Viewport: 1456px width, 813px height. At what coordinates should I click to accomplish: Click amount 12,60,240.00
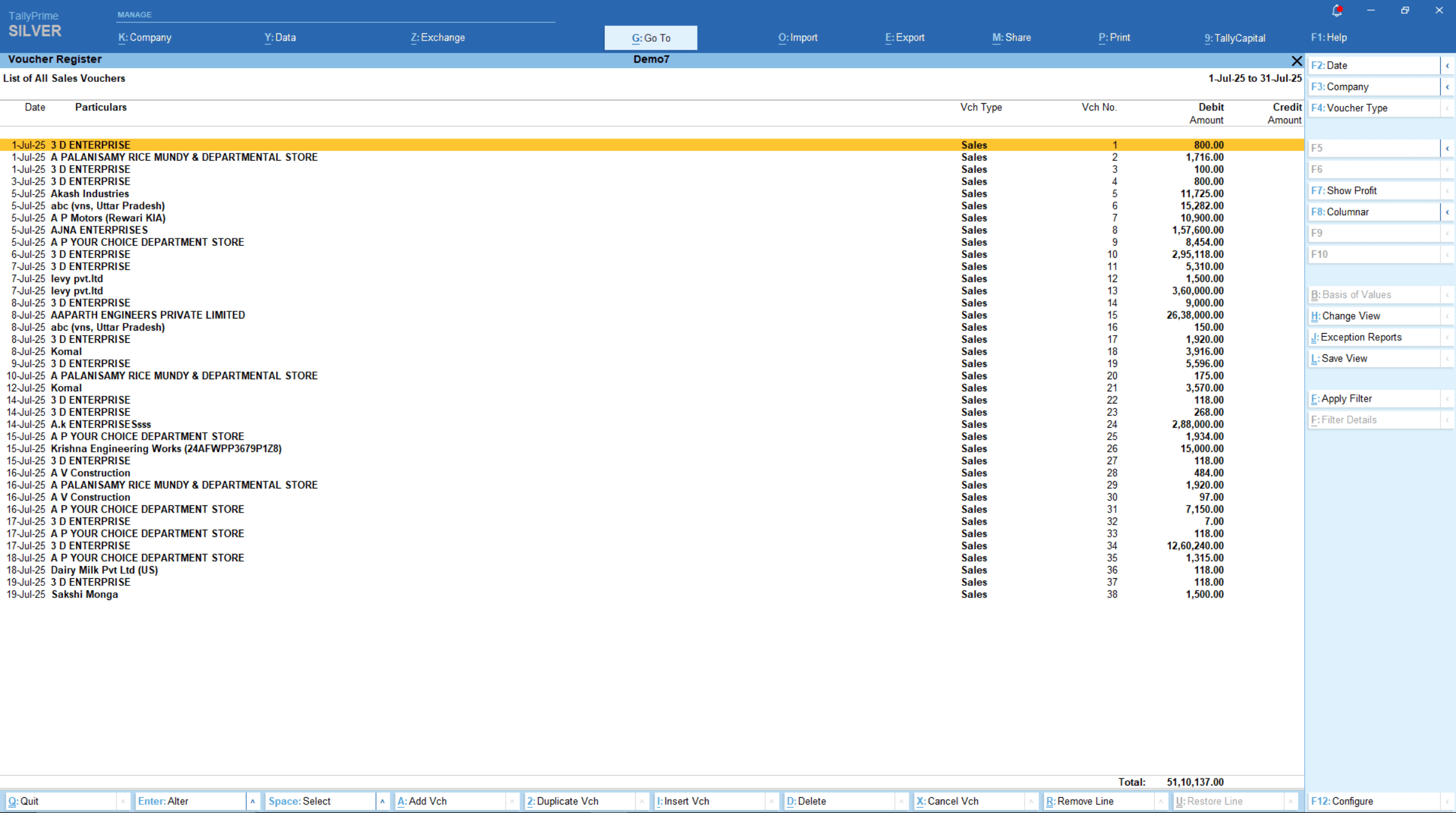tap(1195, 546)
